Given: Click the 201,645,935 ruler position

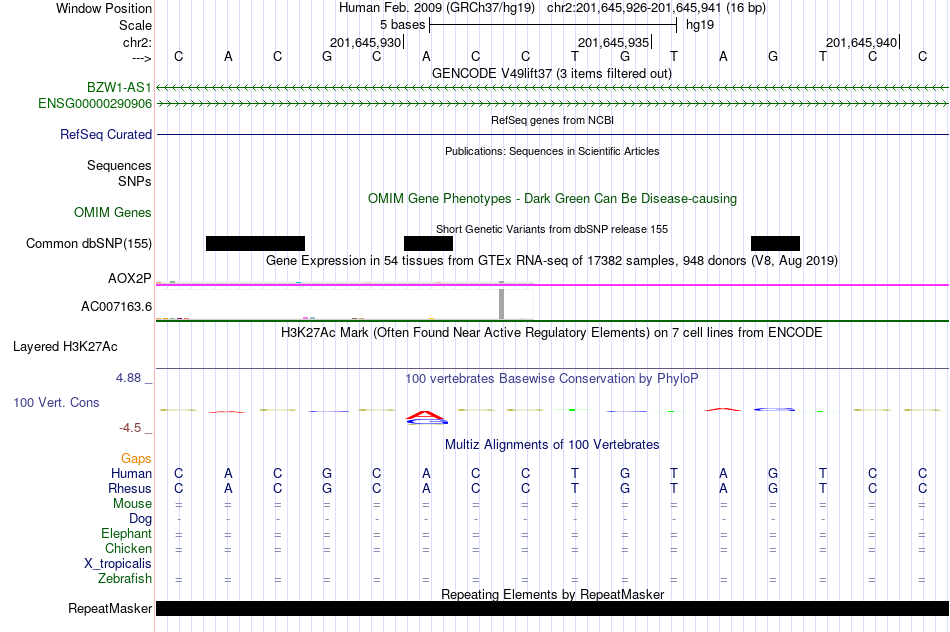Looking at the screenshot, I should (x=613, y=42).
